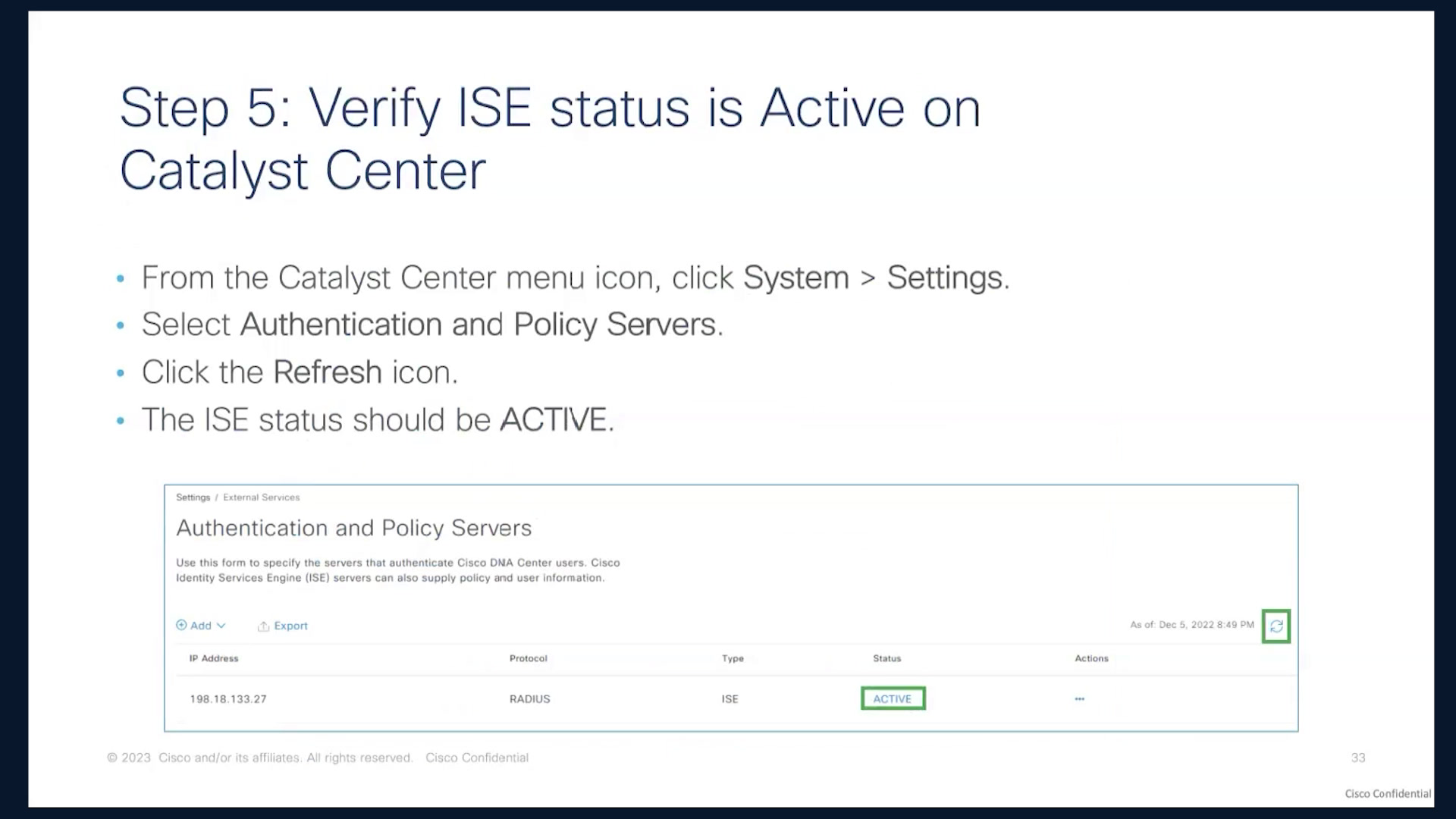Viewport: 1456px width, 819px height.
Task: Click the Settings breadcrumb link
Action: (x=193, y=497)
